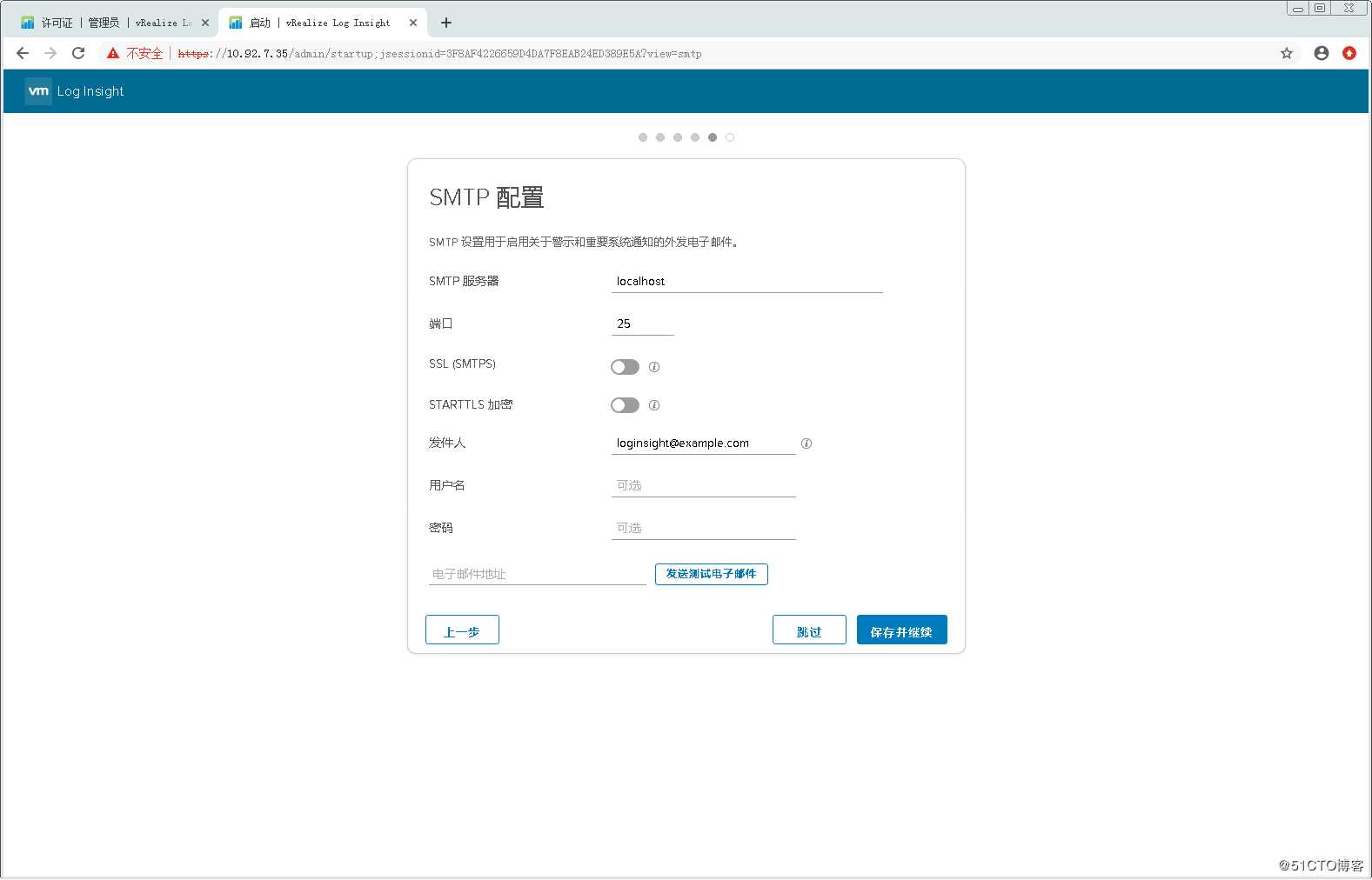1372x880 pixels.
Task: Click the 跳过 skip button
Action: pyautogui.click(x=809, y=630)
